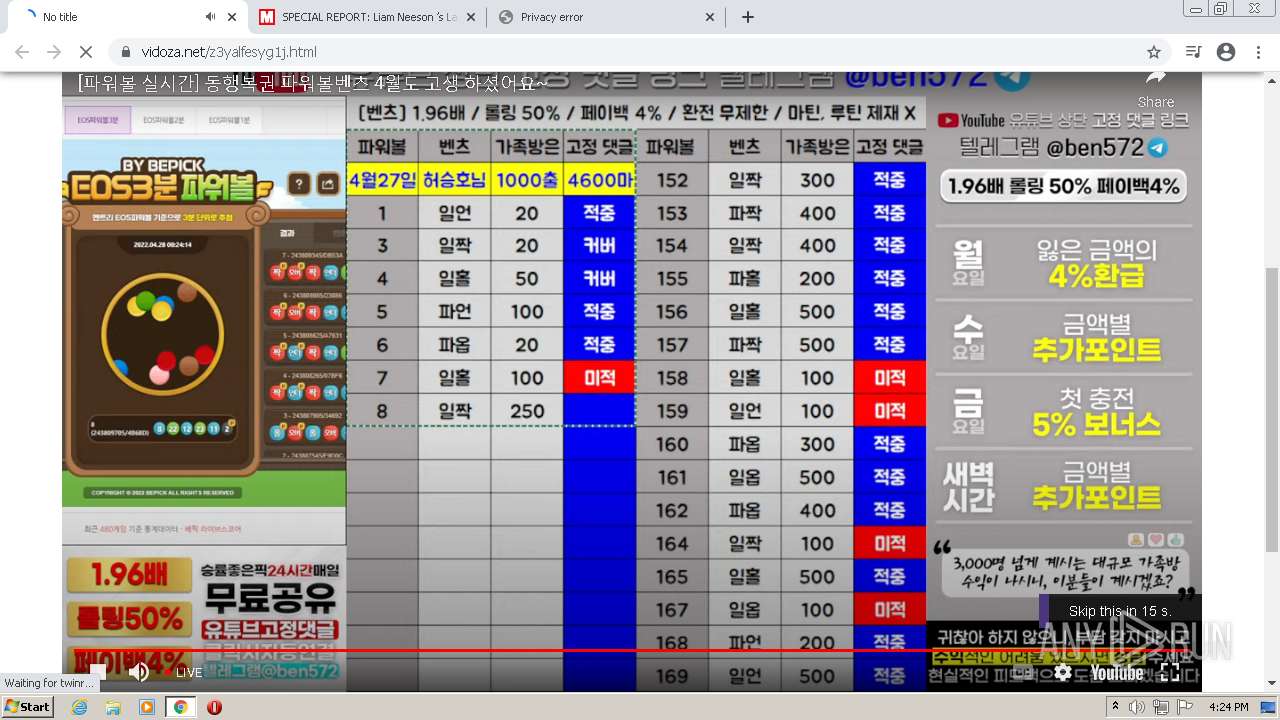Click the share icon in EOS game panel
This screenshot has width=1280, height=720.
coord(327,184)
